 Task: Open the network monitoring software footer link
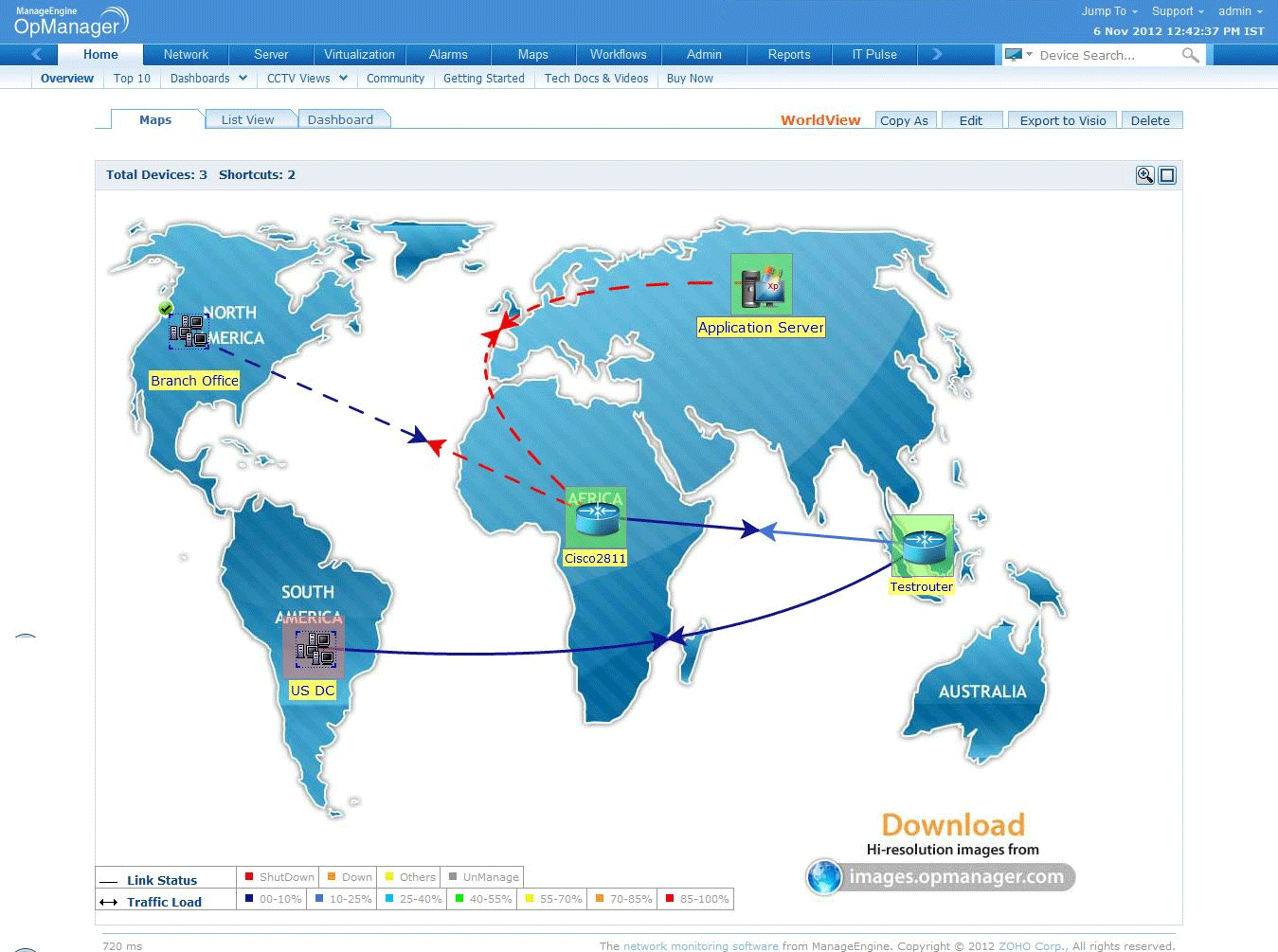tap(701, 946)
